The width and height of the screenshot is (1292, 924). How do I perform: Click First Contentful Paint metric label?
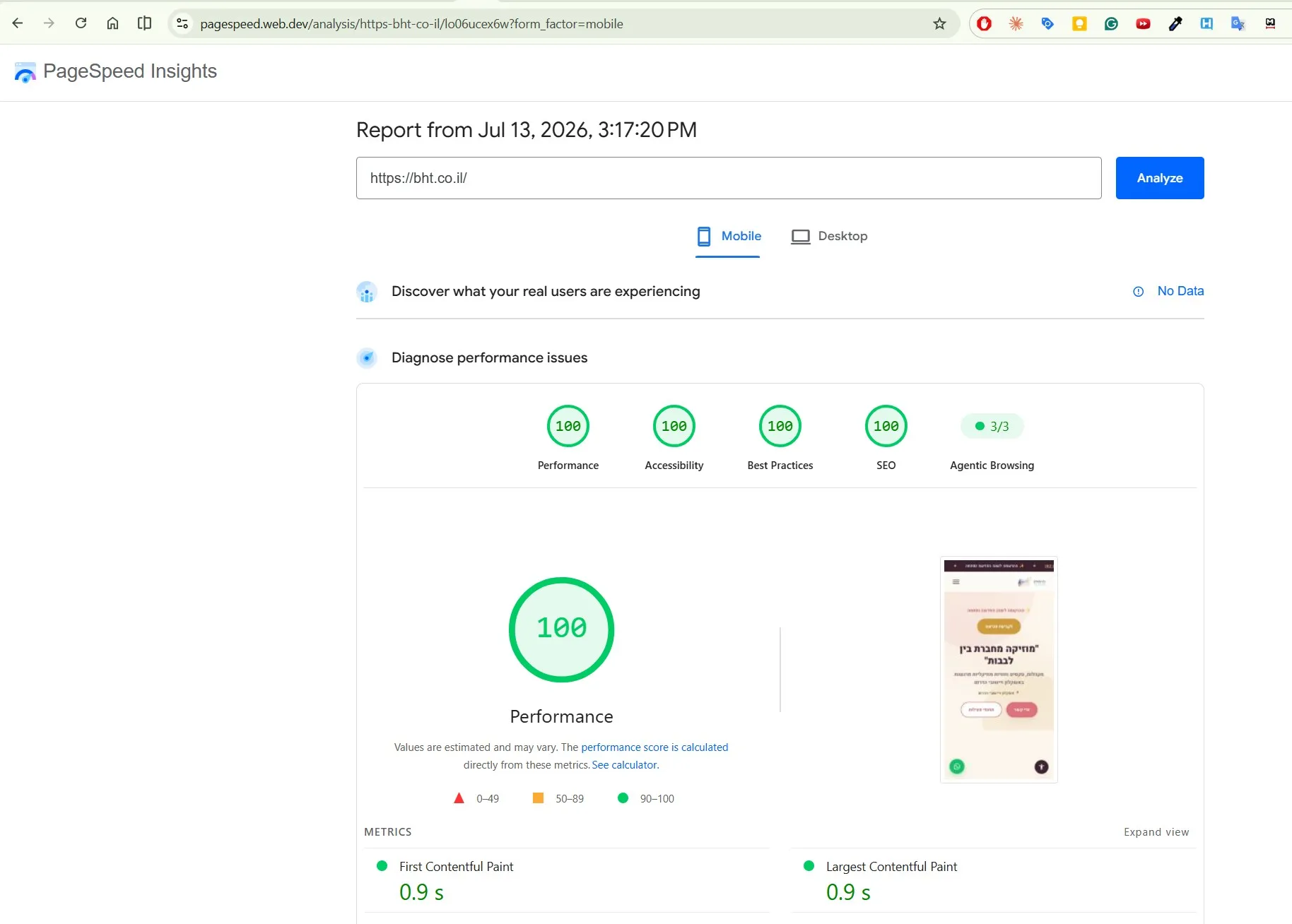point(456,867)
